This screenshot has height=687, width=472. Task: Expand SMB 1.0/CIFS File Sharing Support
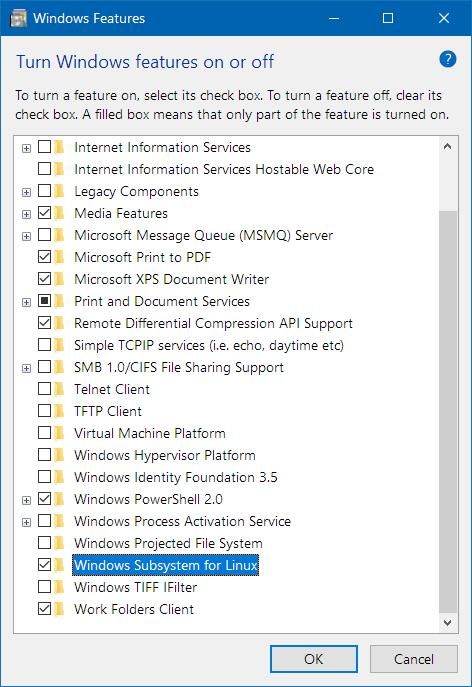[26, 368]
